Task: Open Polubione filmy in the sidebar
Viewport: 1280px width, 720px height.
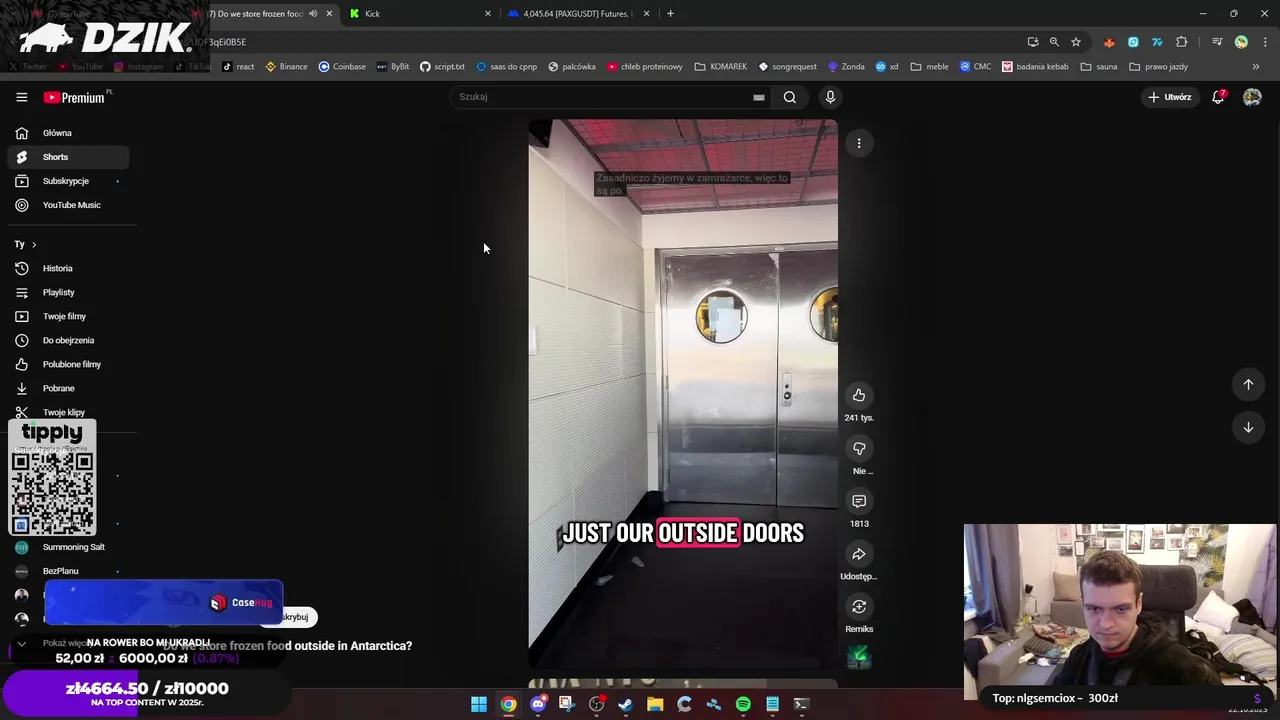Action: (68, 364)
